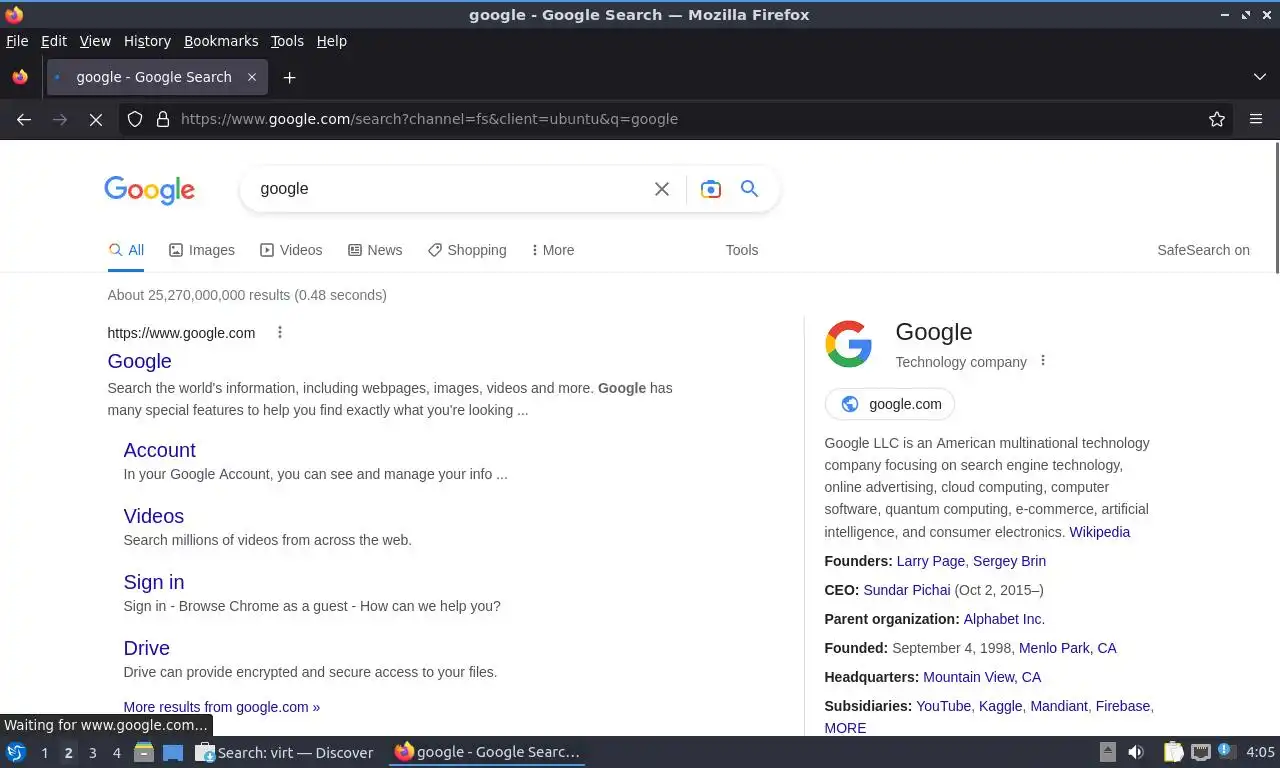Open the Sign in sitelink
This screenshot has width=1280, height=768.
pyautogui.click(x=153, y=582)
